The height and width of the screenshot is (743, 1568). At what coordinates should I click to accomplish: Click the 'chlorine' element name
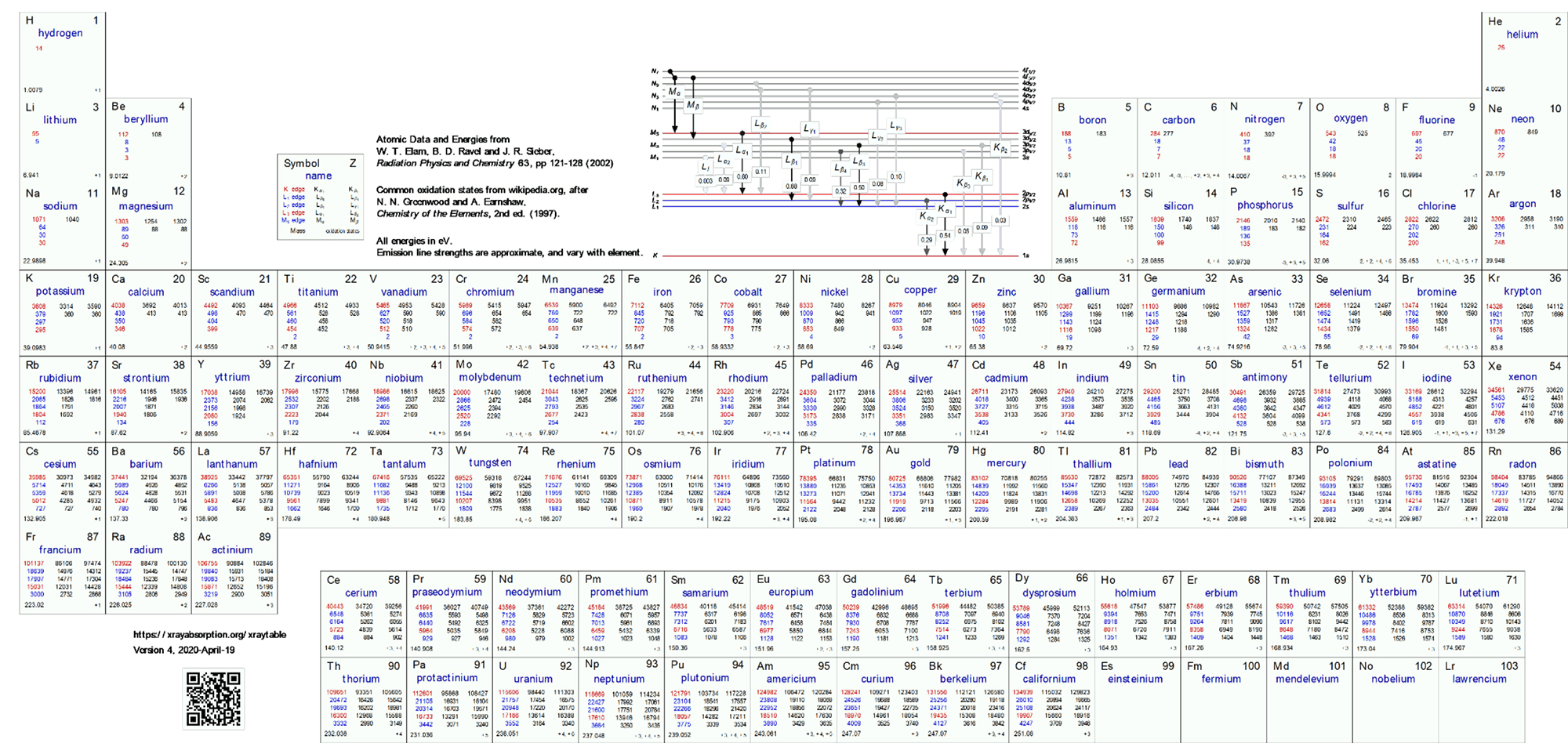[x=1436, y=206]
